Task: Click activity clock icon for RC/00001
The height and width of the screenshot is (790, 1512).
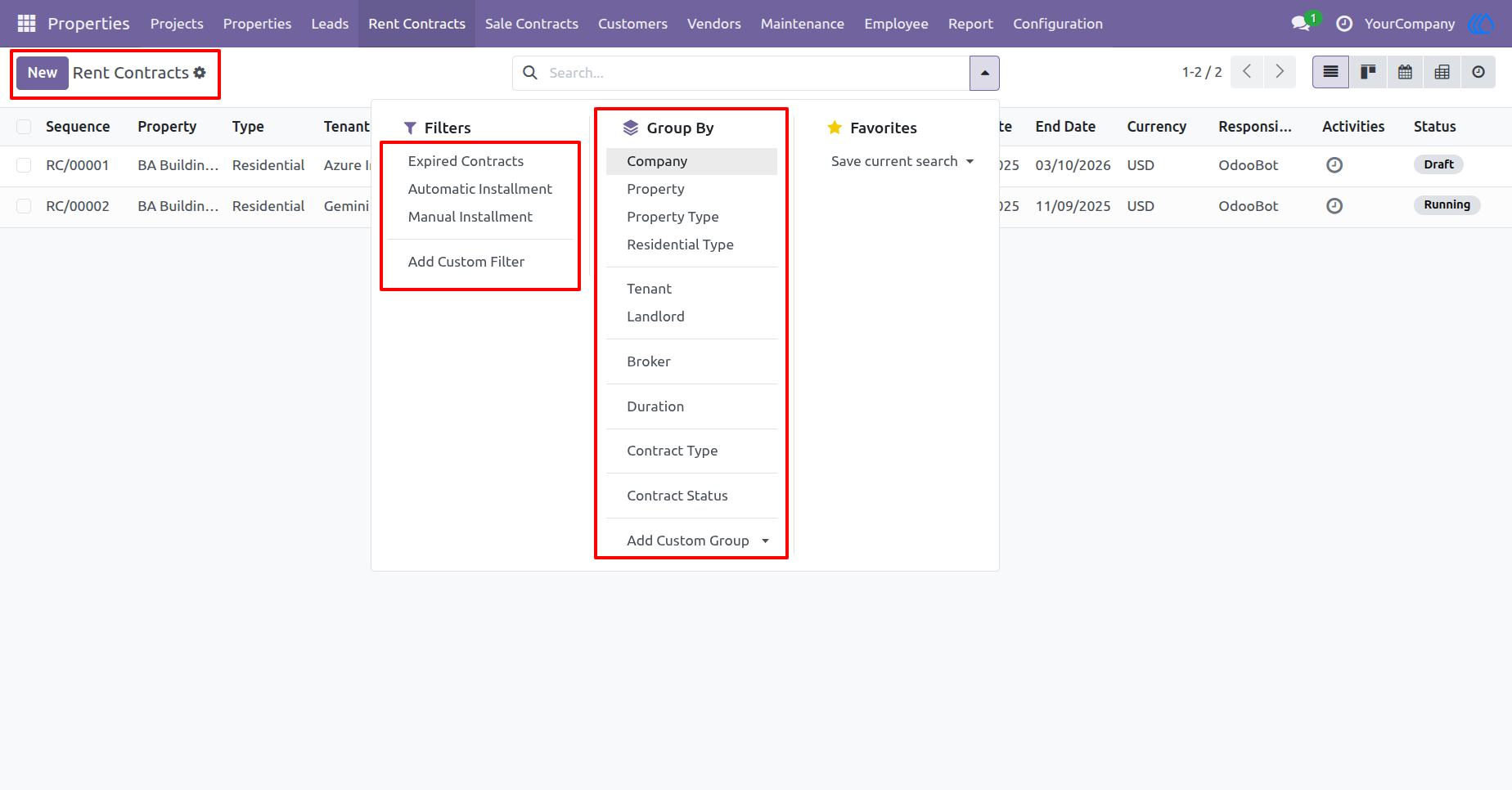Action: point(1334,165)
